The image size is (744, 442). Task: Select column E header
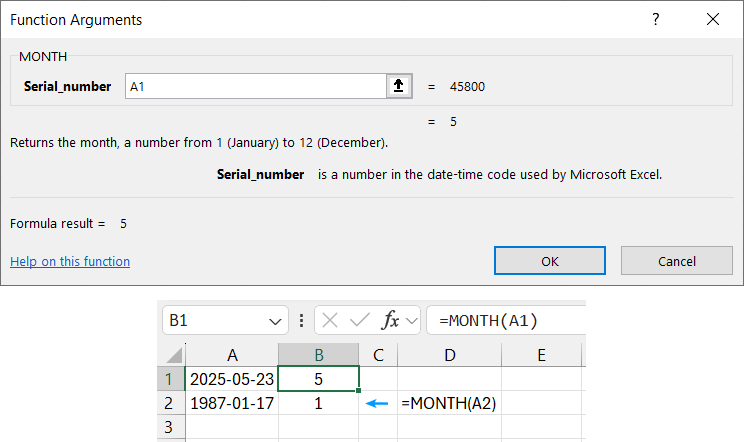[x=541, y=355]
